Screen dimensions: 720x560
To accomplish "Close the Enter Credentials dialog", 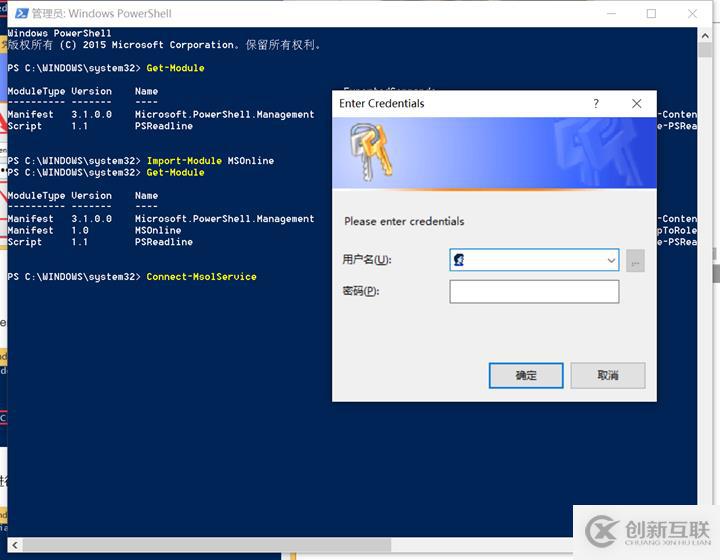I will [636, 104].
